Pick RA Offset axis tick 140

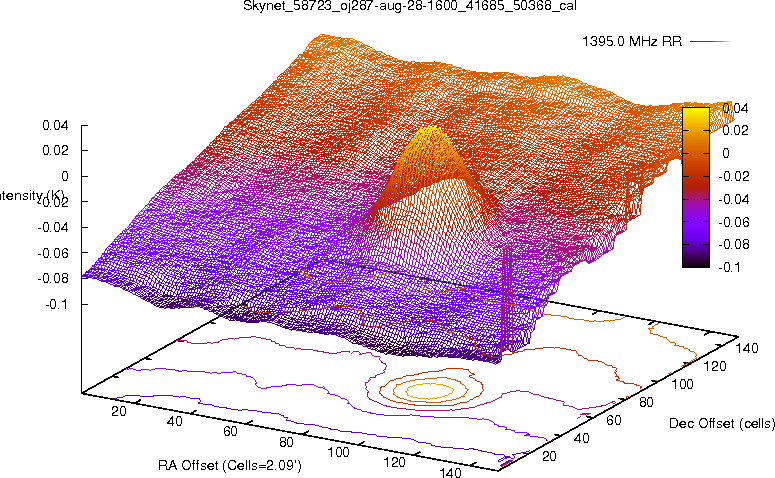click(x=450, y=472)
